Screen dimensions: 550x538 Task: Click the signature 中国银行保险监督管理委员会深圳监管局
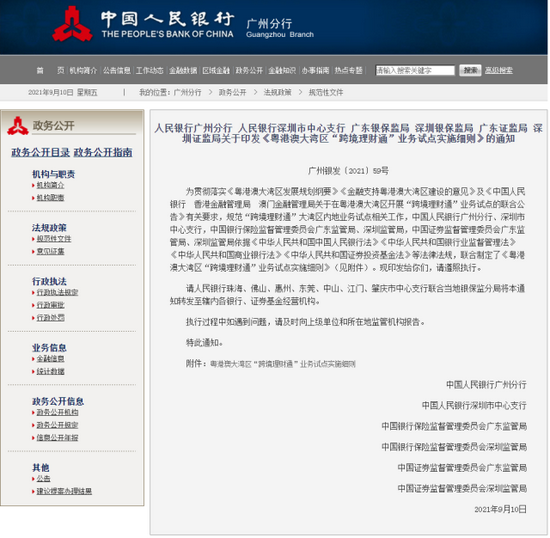tap(454, 447)
